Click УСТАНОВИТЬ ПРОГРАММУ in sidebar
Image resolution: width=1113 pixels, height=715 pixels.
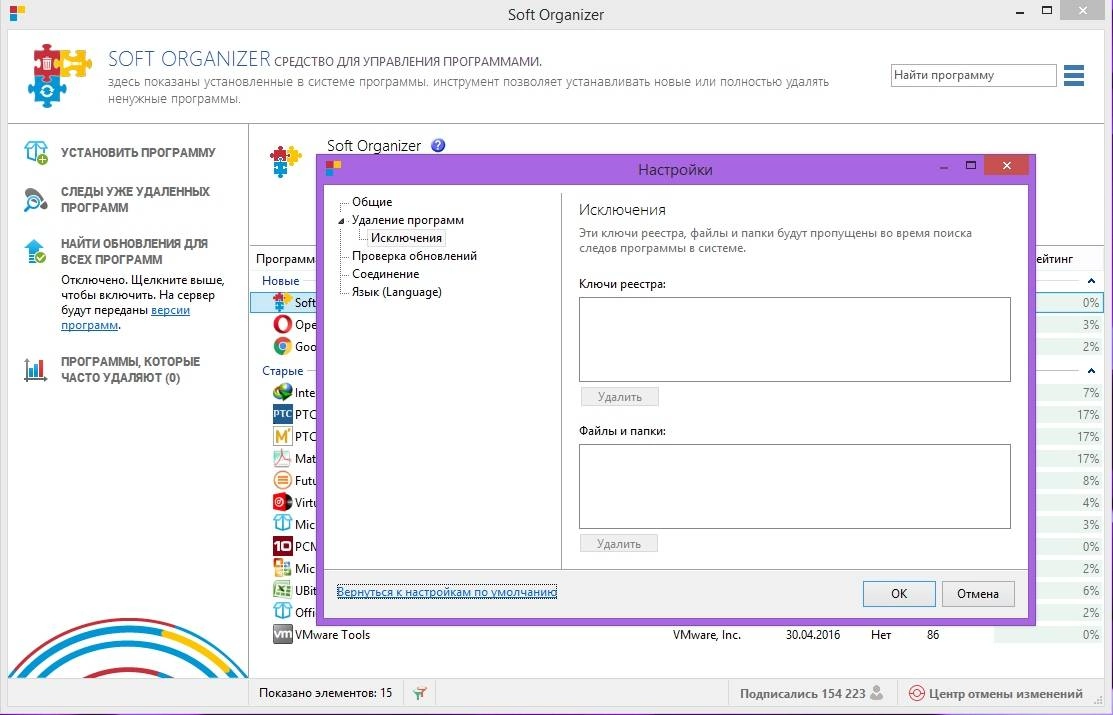click(x=138, y=153)
